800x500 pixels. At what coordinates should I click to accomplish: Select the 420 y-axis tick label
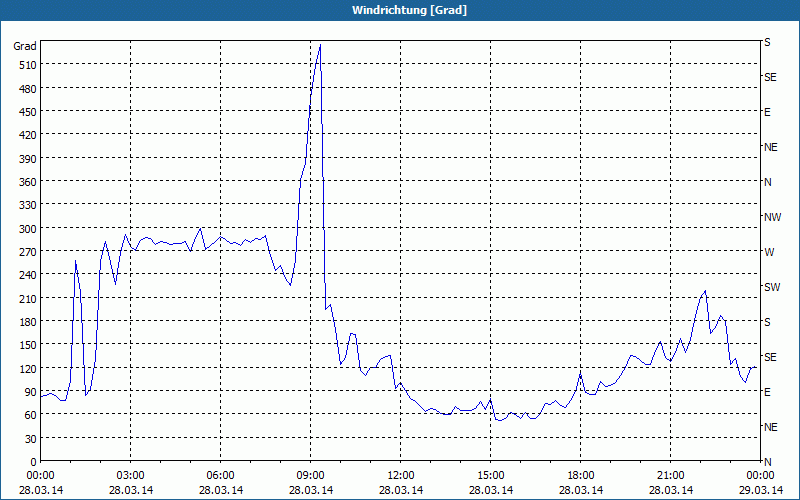click(x=28, y=135)
